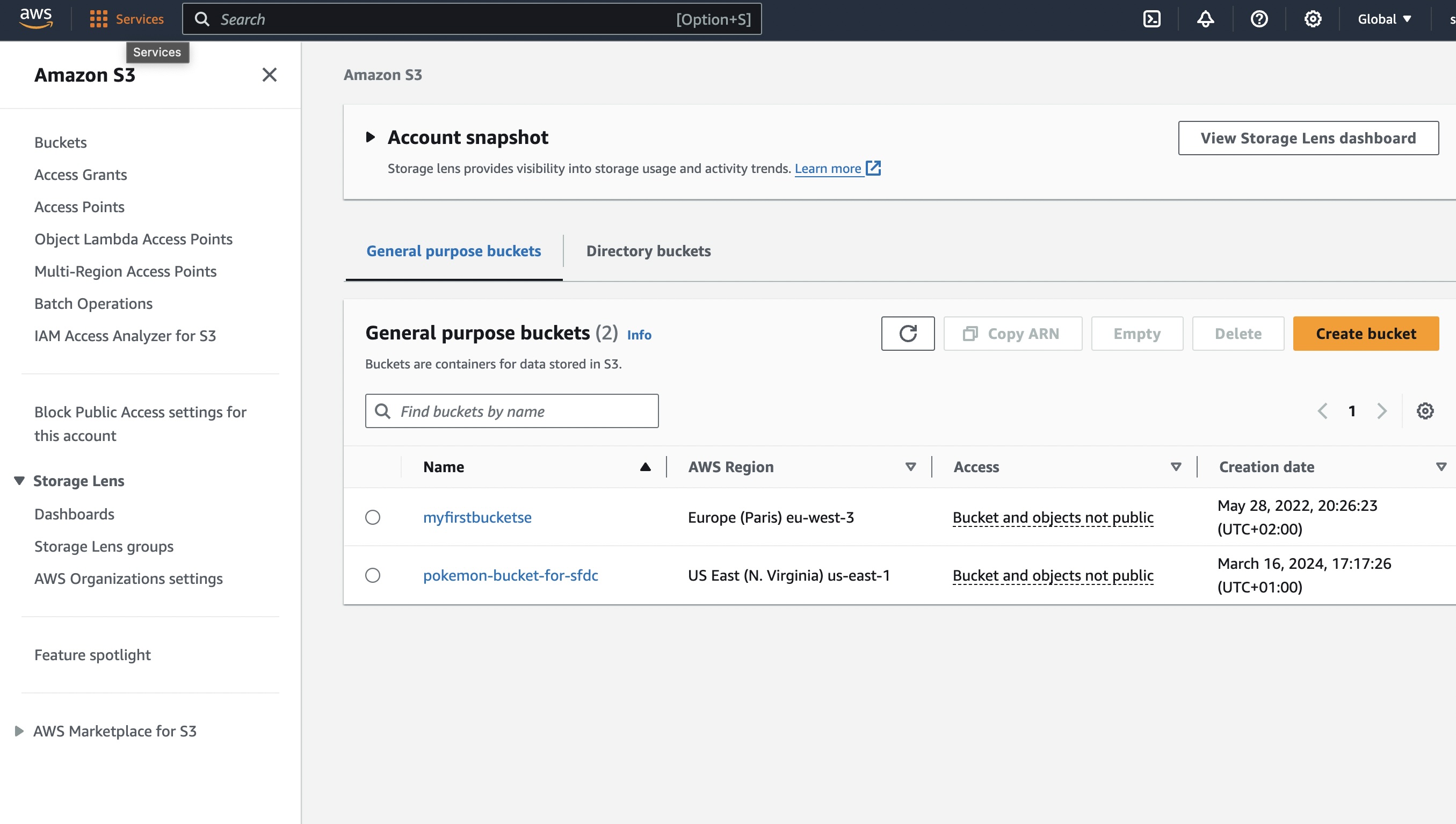Open Storage Lens groups
1456x824 pixels.
[104, 546]
